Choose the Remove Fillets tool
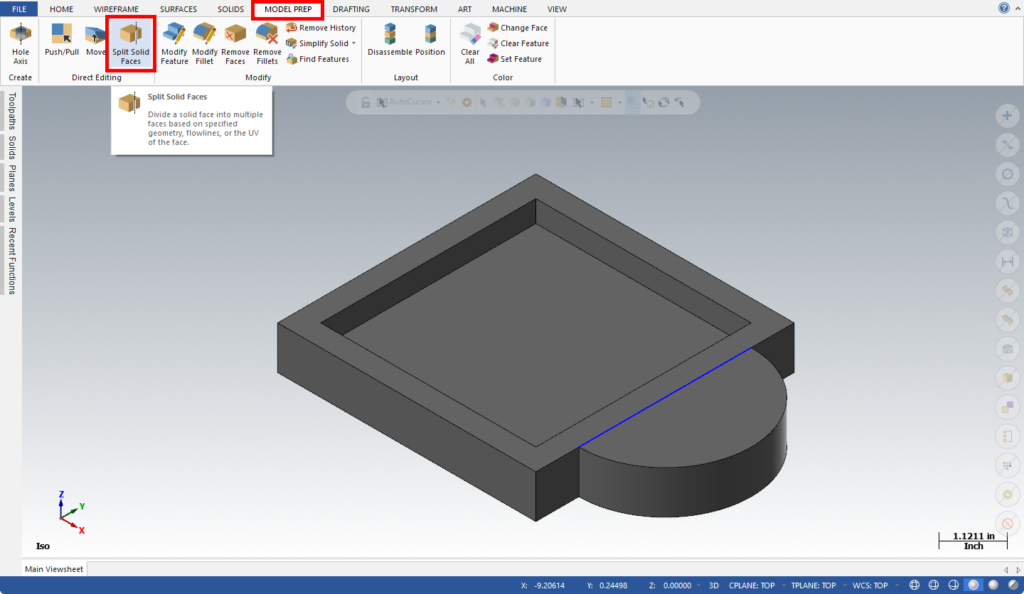 (267, 43)
